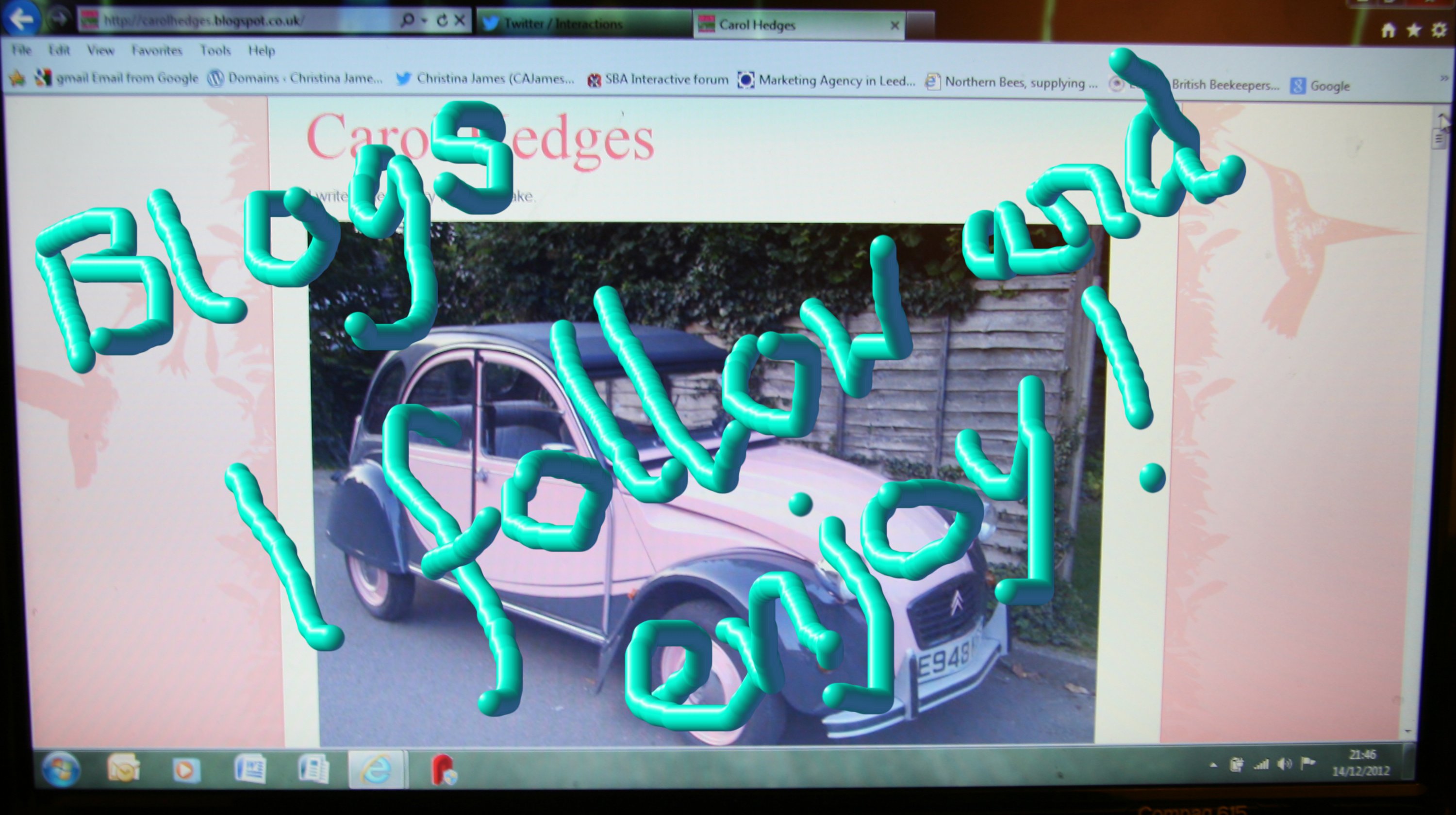Open the tools gear icon

1439,30
